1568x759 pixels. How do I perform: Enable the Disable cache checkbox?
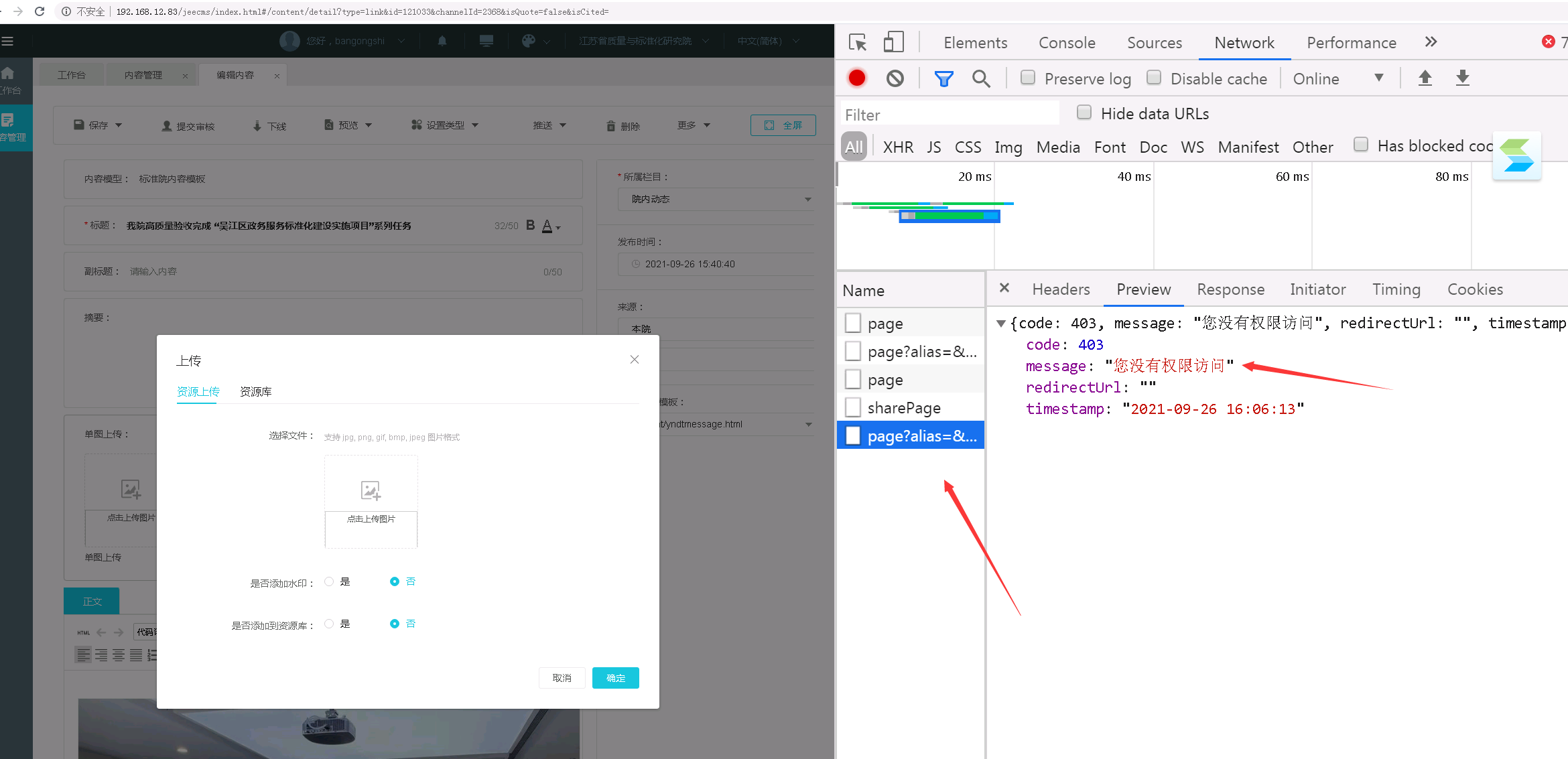point(1153,78)
